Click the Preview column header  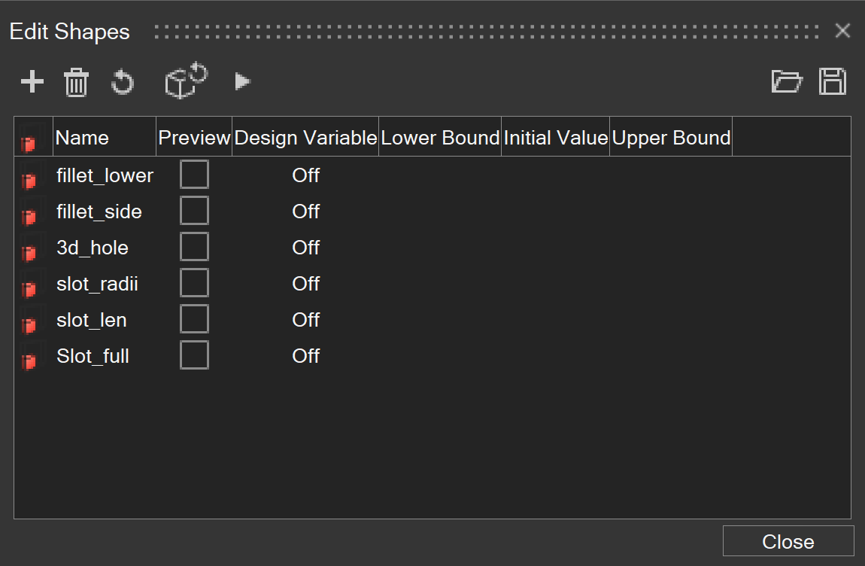point(194,137)
